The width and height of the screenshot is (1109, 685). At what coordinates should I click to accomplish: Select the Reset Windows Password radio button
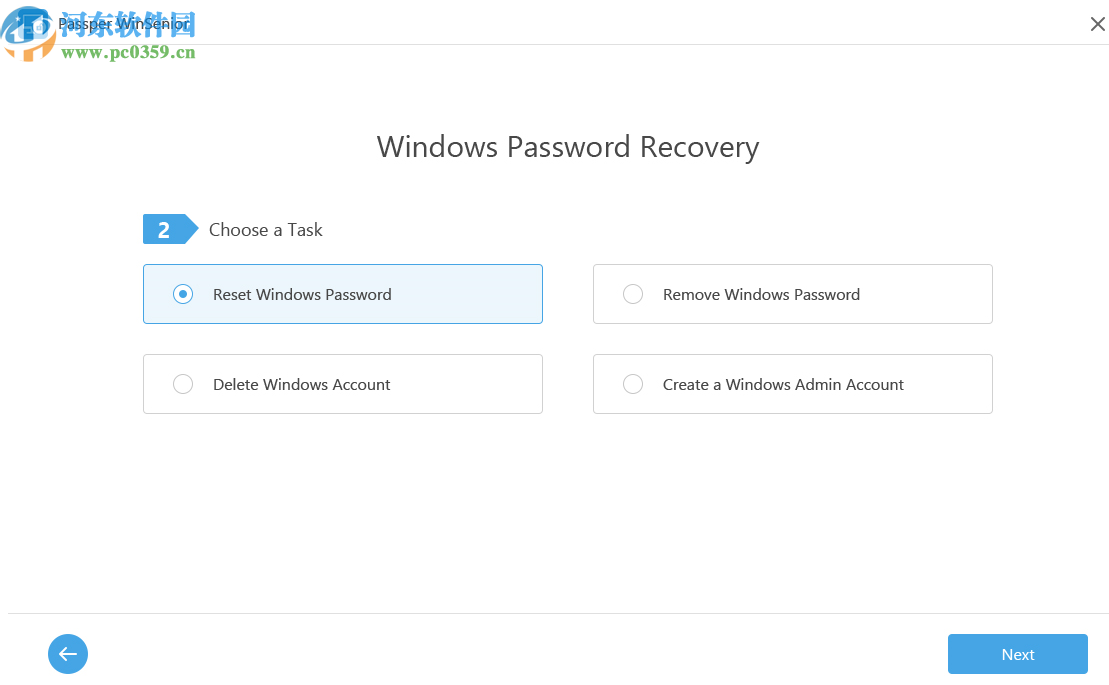click(x=183, y=294)
